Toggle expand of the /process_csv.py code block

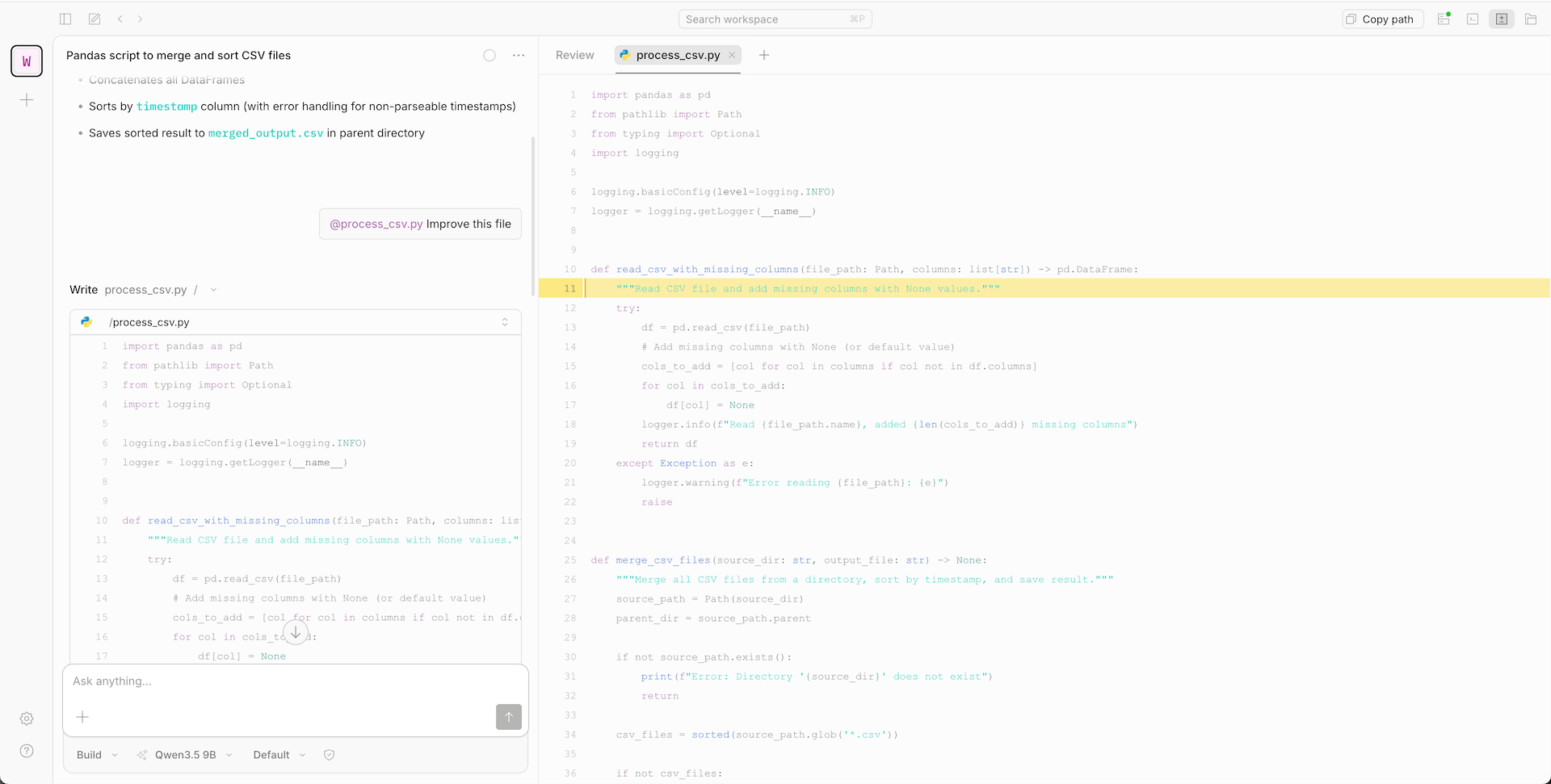click(x=505, y=322)
